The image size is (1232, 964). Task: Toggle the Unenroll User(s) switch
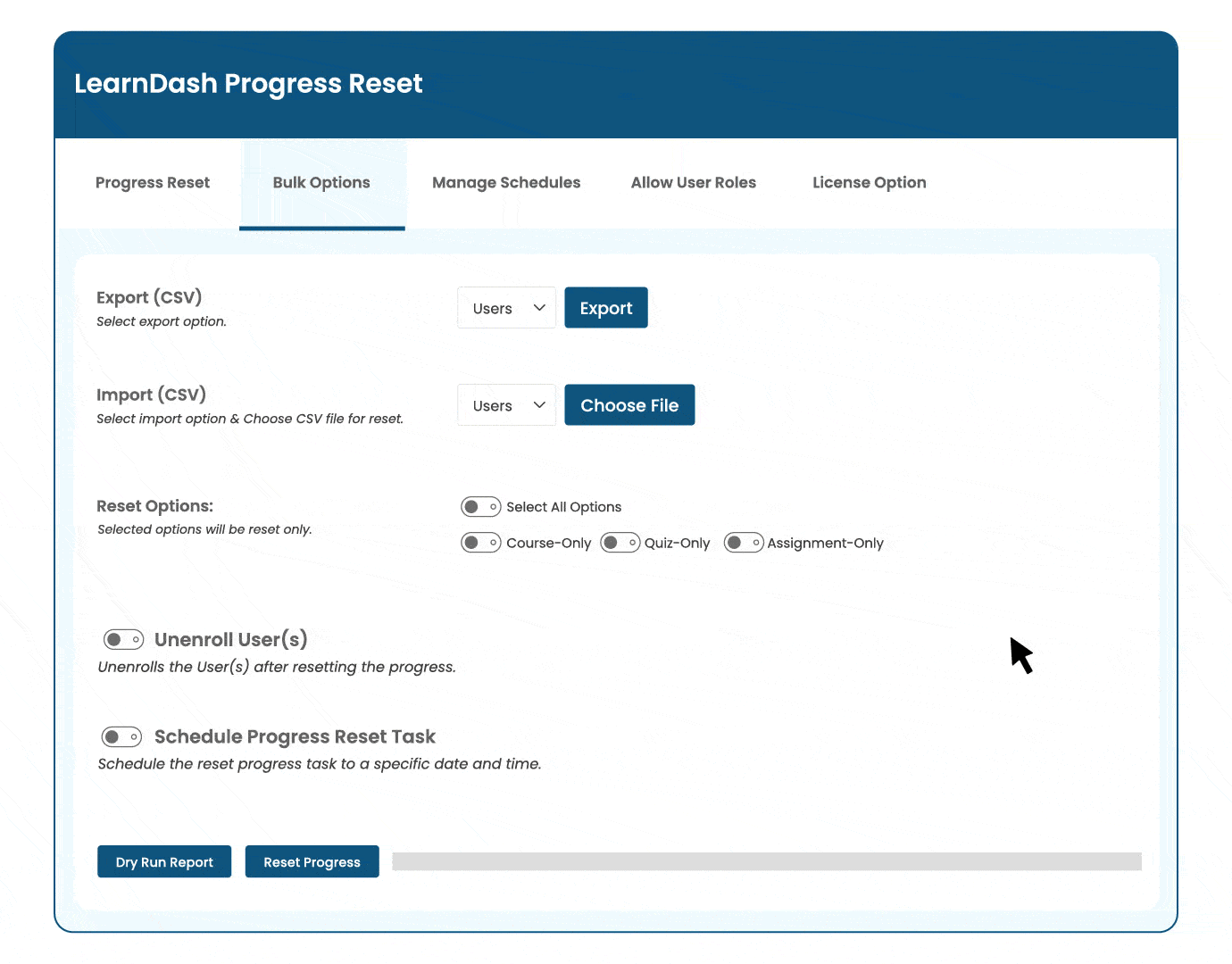tap(123, 639)
